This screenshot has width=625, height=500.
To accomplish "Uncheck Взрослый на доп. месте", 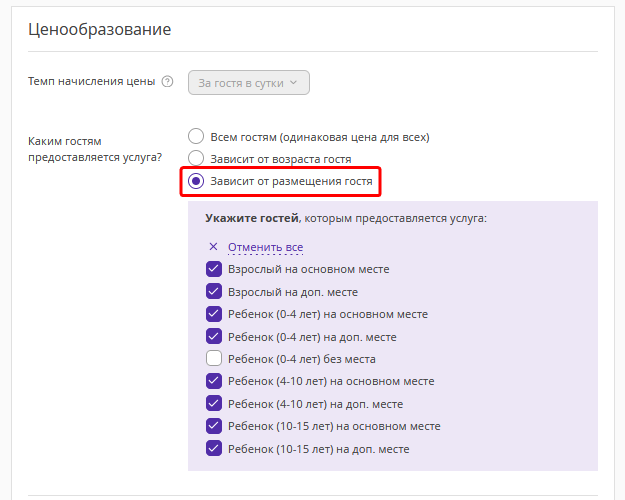I will (x=214, y=291).
